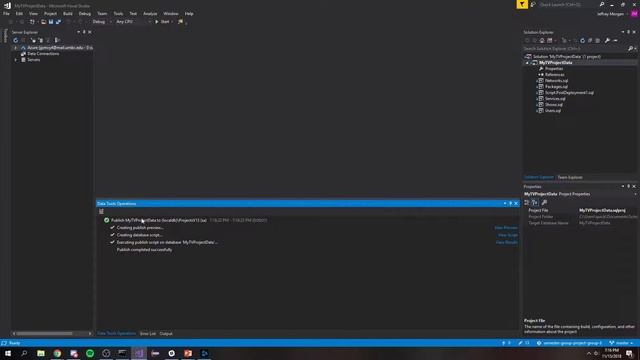Click Save All icon in main toolbar

pyautogui.click(x=58, y=22)
